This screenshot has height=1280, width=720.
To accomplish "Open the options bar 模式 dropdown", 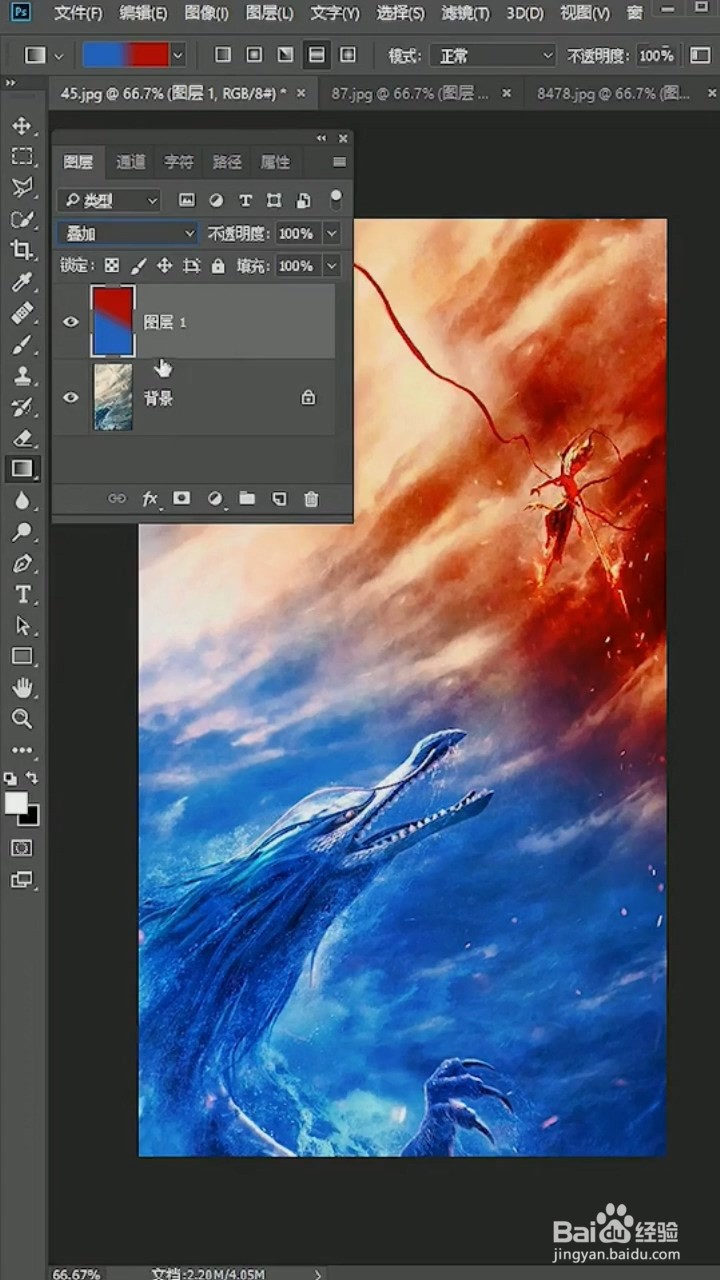I will click(x=493, y=55).
